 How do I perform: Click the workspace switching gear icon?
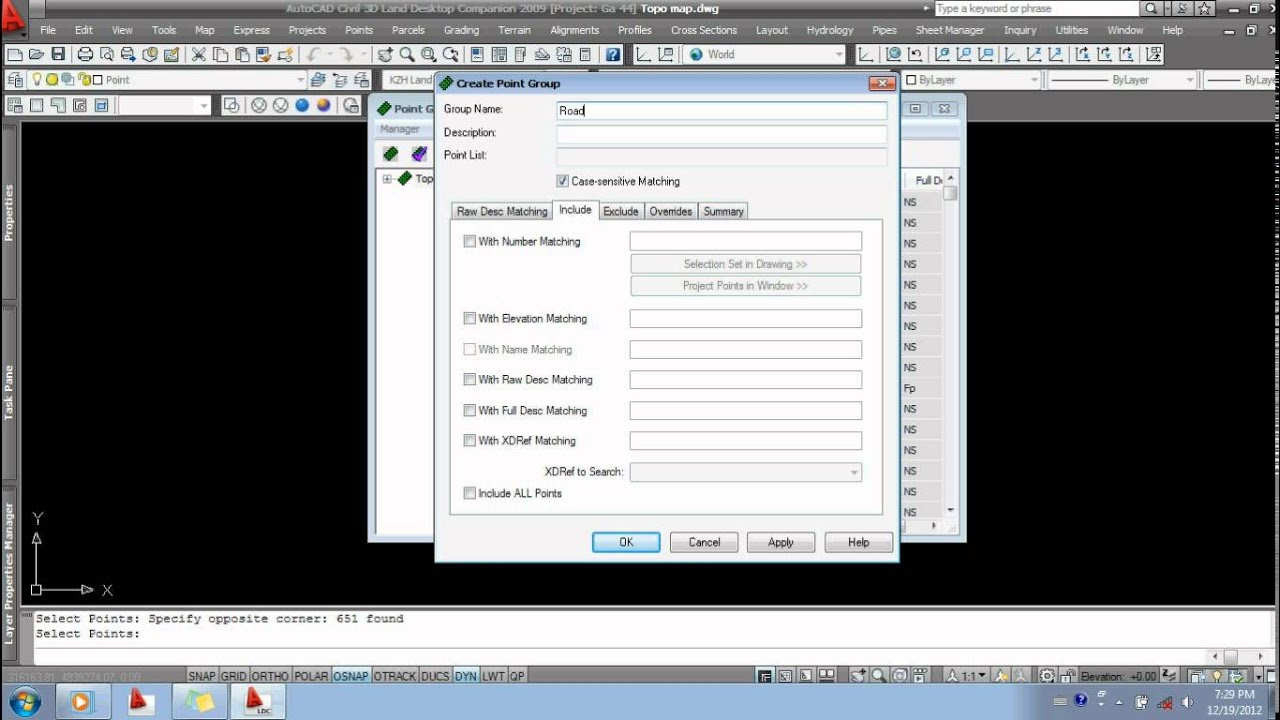[1047, 676]
